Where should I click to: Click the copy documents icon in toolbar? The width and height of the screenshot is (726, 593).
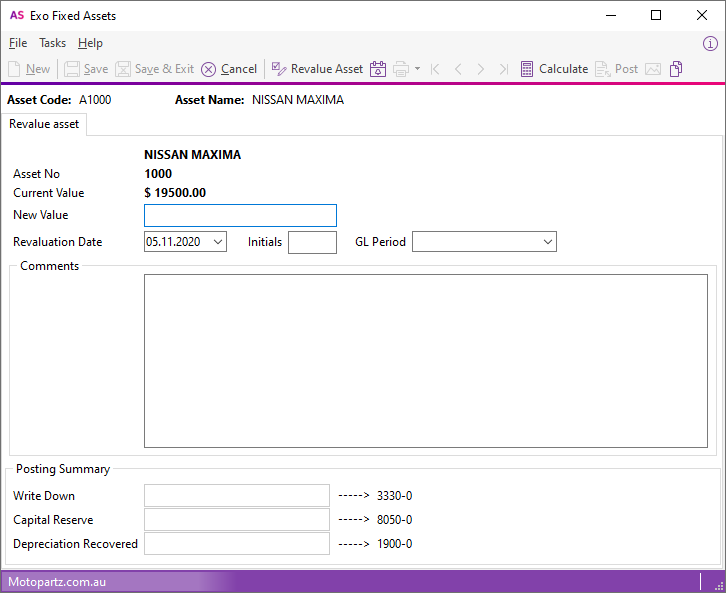[x=677, y=69]
